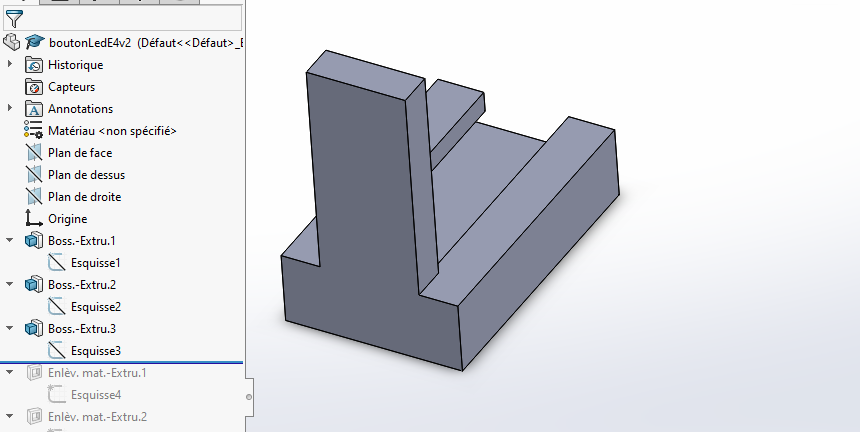Click the Annotations folder icon

click(34, 109)
